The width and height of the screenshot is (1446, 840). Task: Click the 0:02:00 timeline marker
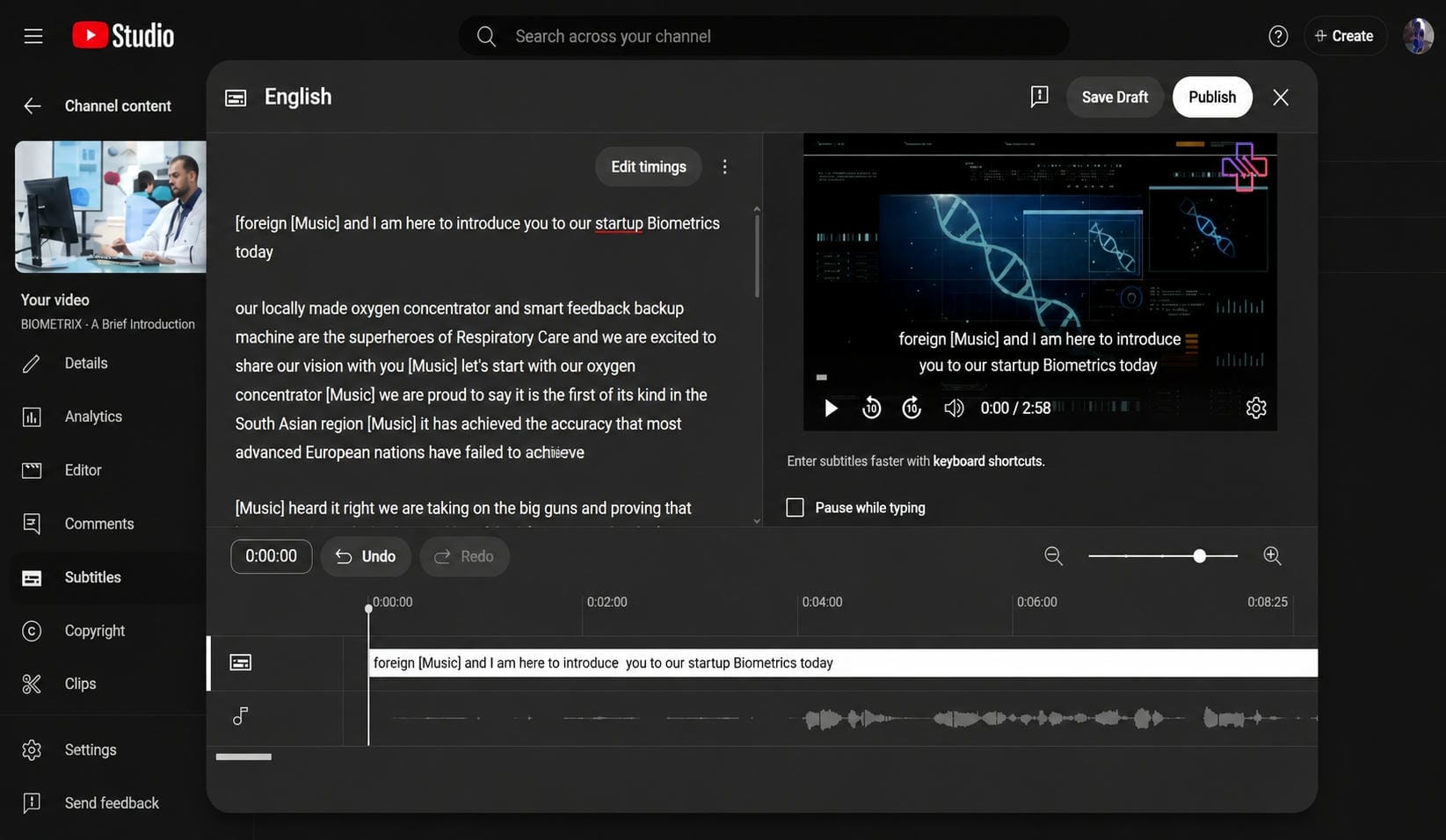point(607,602)
